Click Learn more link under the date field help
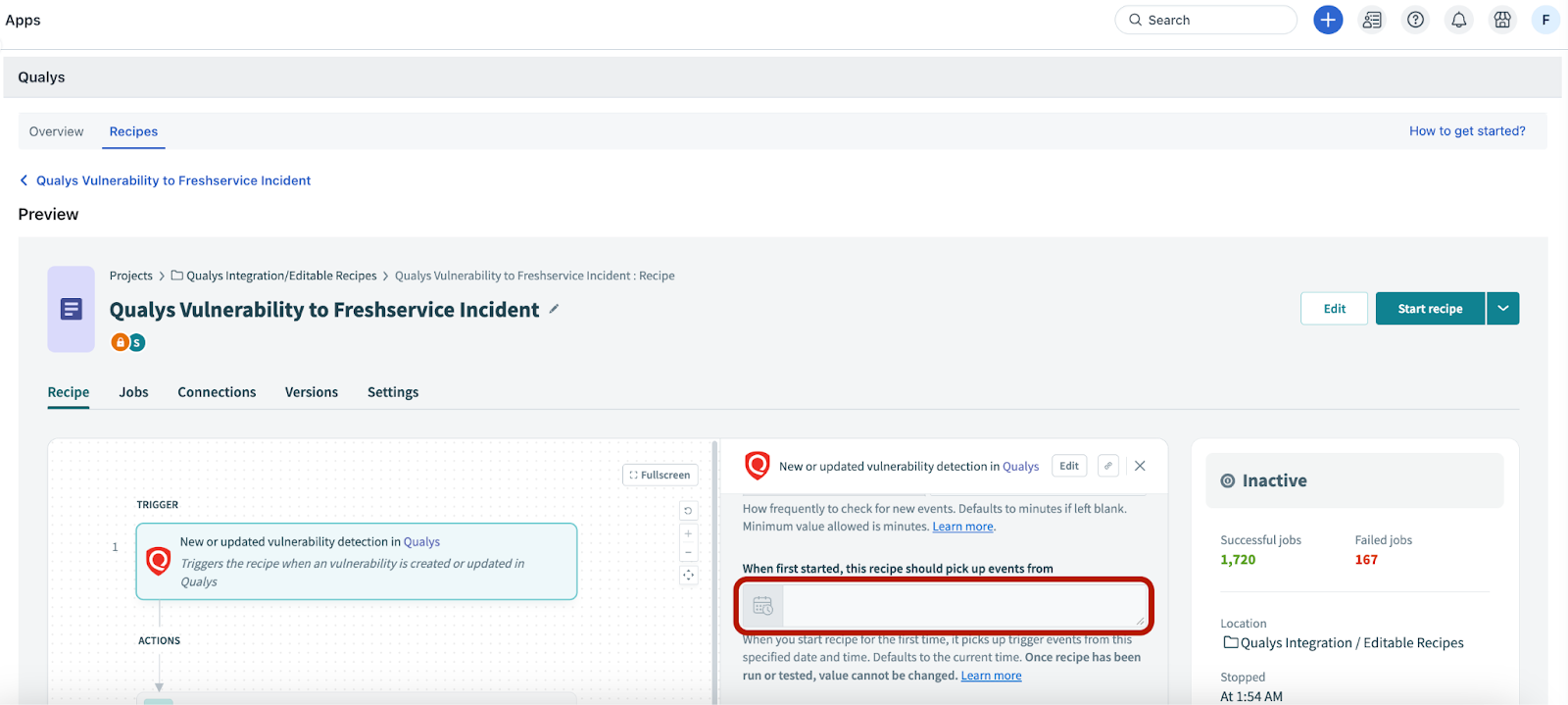The width and height of the screenshot is (1568, 705). coord(991,676)
